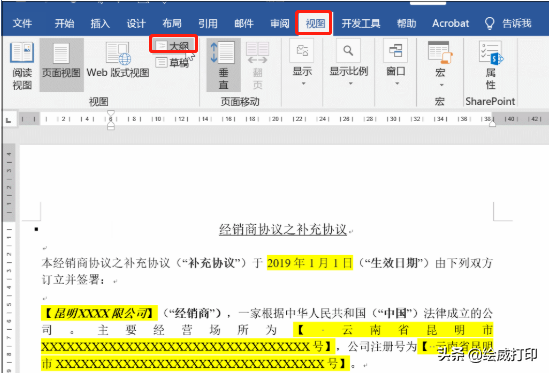Open the Acrobat ribbon tab
549x373 pixels.
(x=450, y=23)
